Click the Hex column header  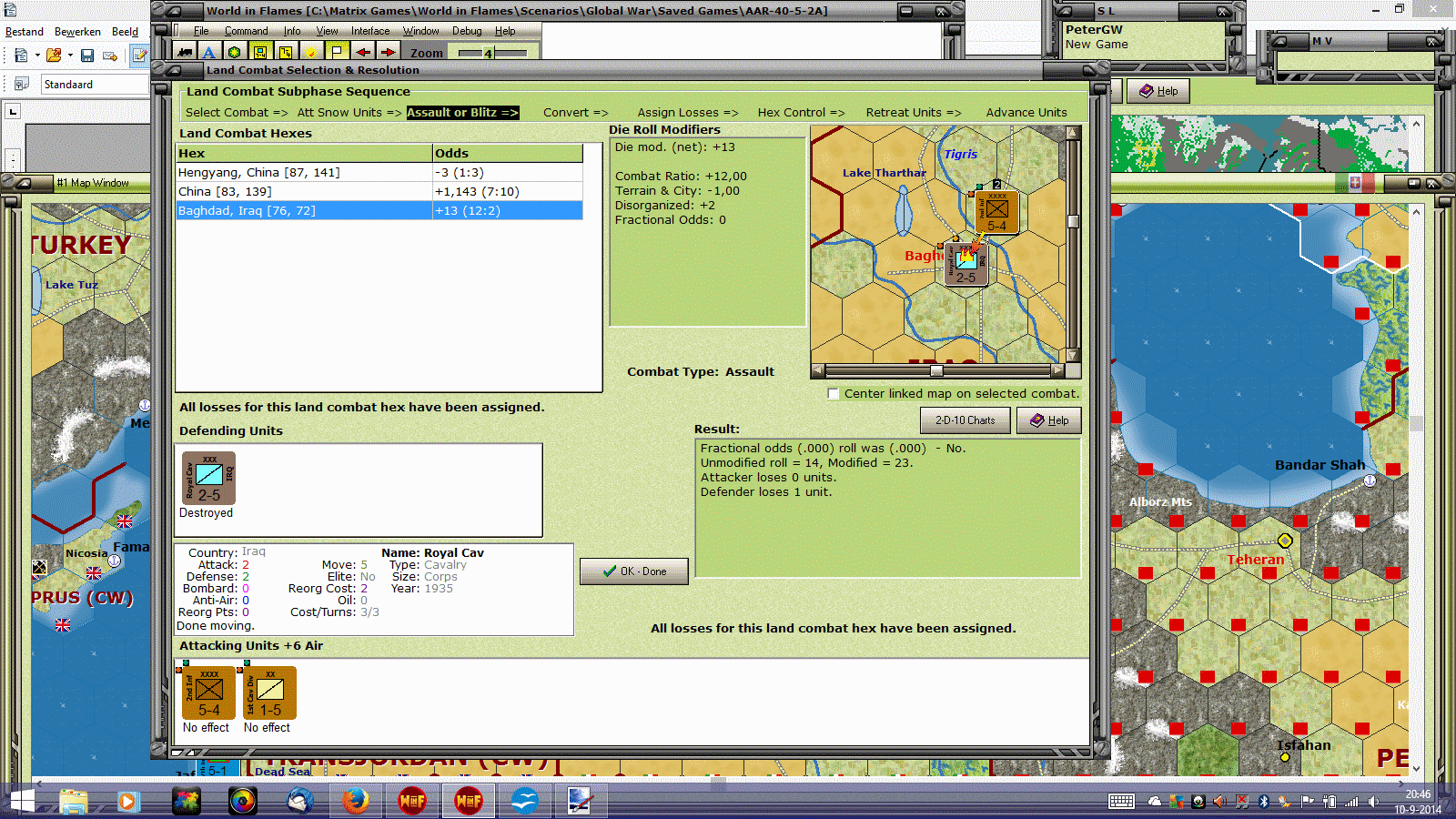(305, 154)
